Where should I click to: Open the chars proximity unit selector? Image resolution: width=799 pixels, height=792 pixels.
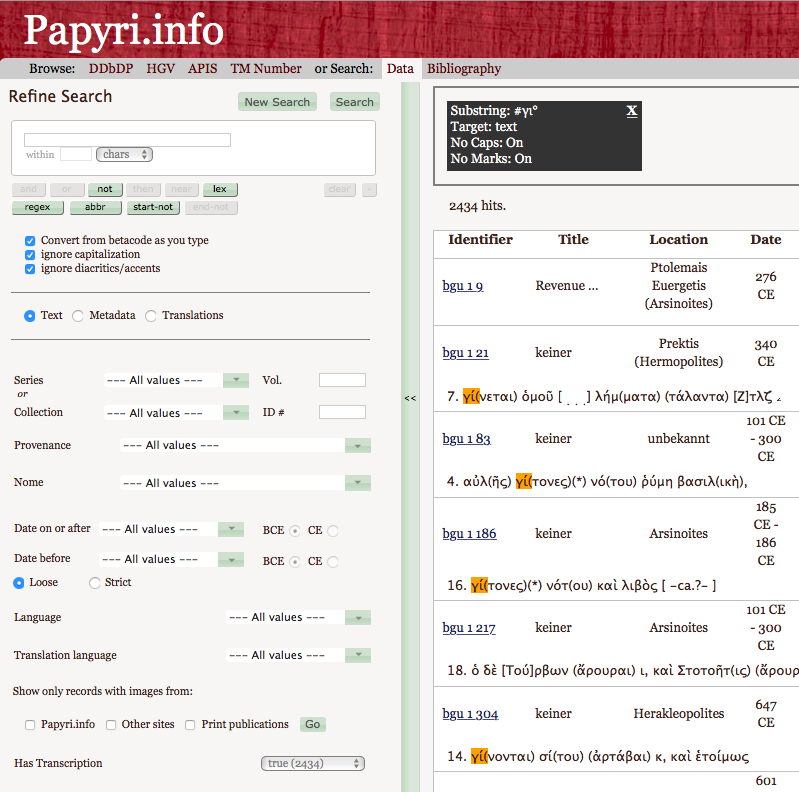[124, 154]
